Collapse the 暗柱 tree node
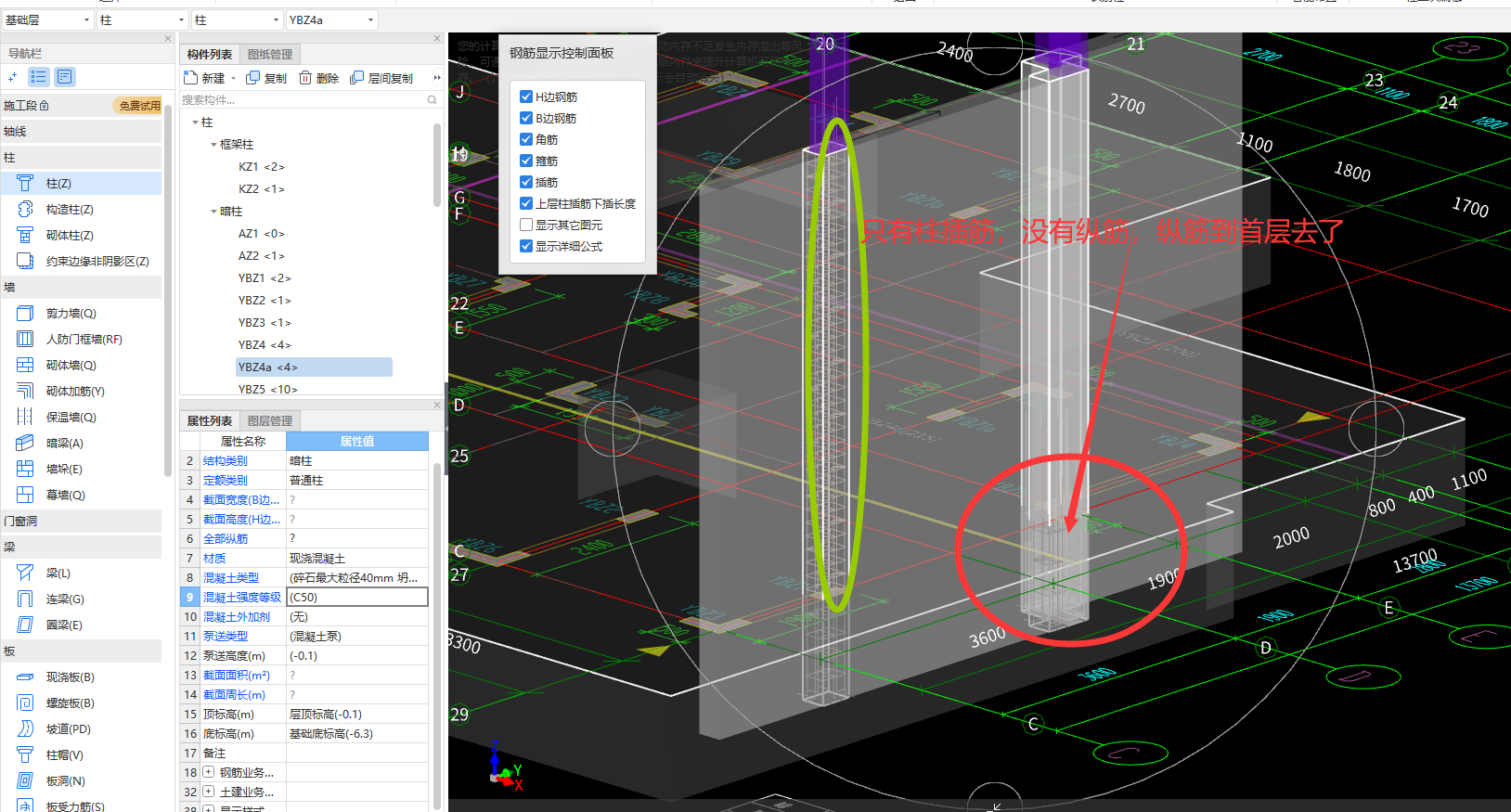1511x812 pixels. pos(213,212)
